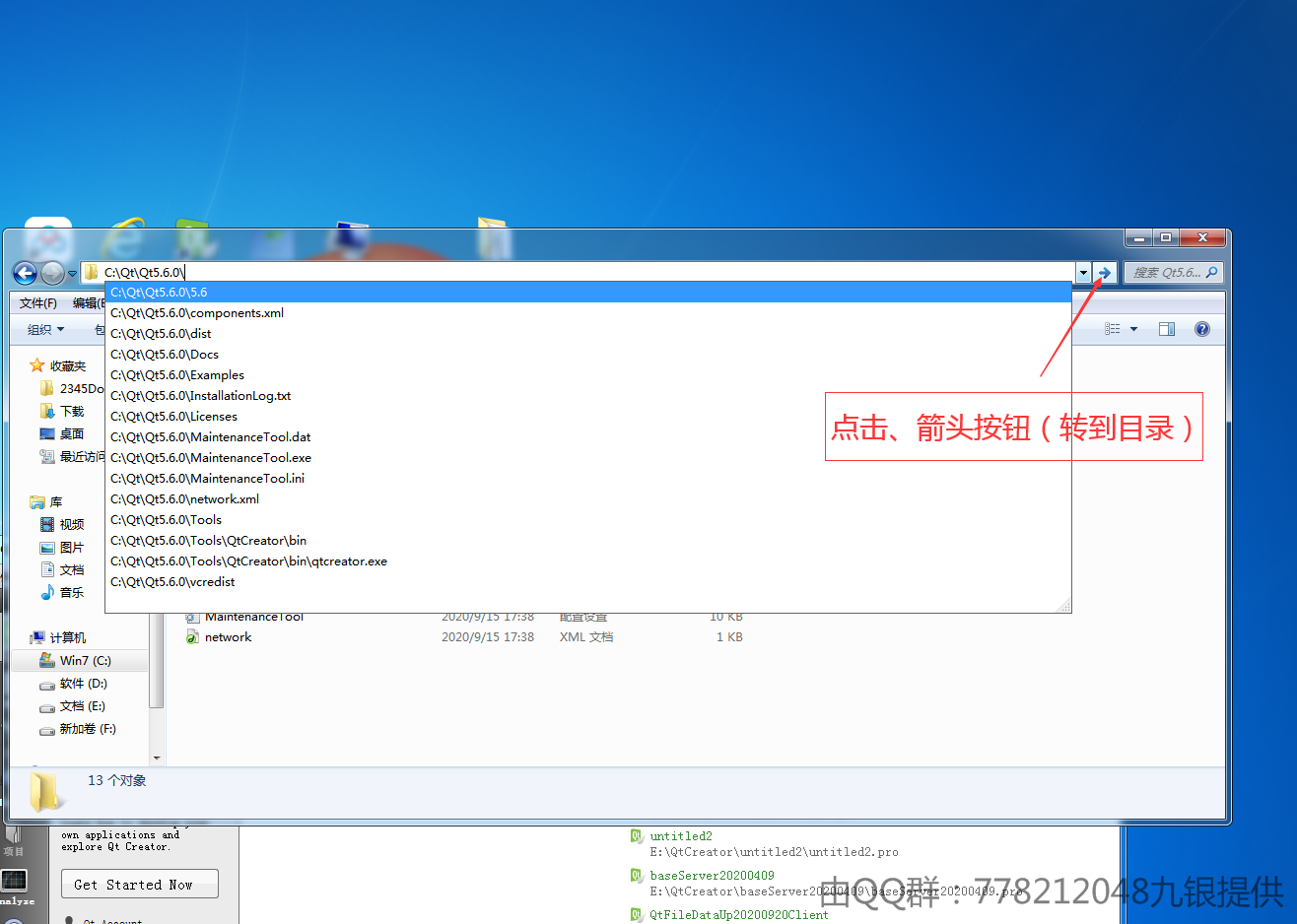Select suggestion C:\Qt\Qt5.6.0\vcredist

[x=588, y=582]
